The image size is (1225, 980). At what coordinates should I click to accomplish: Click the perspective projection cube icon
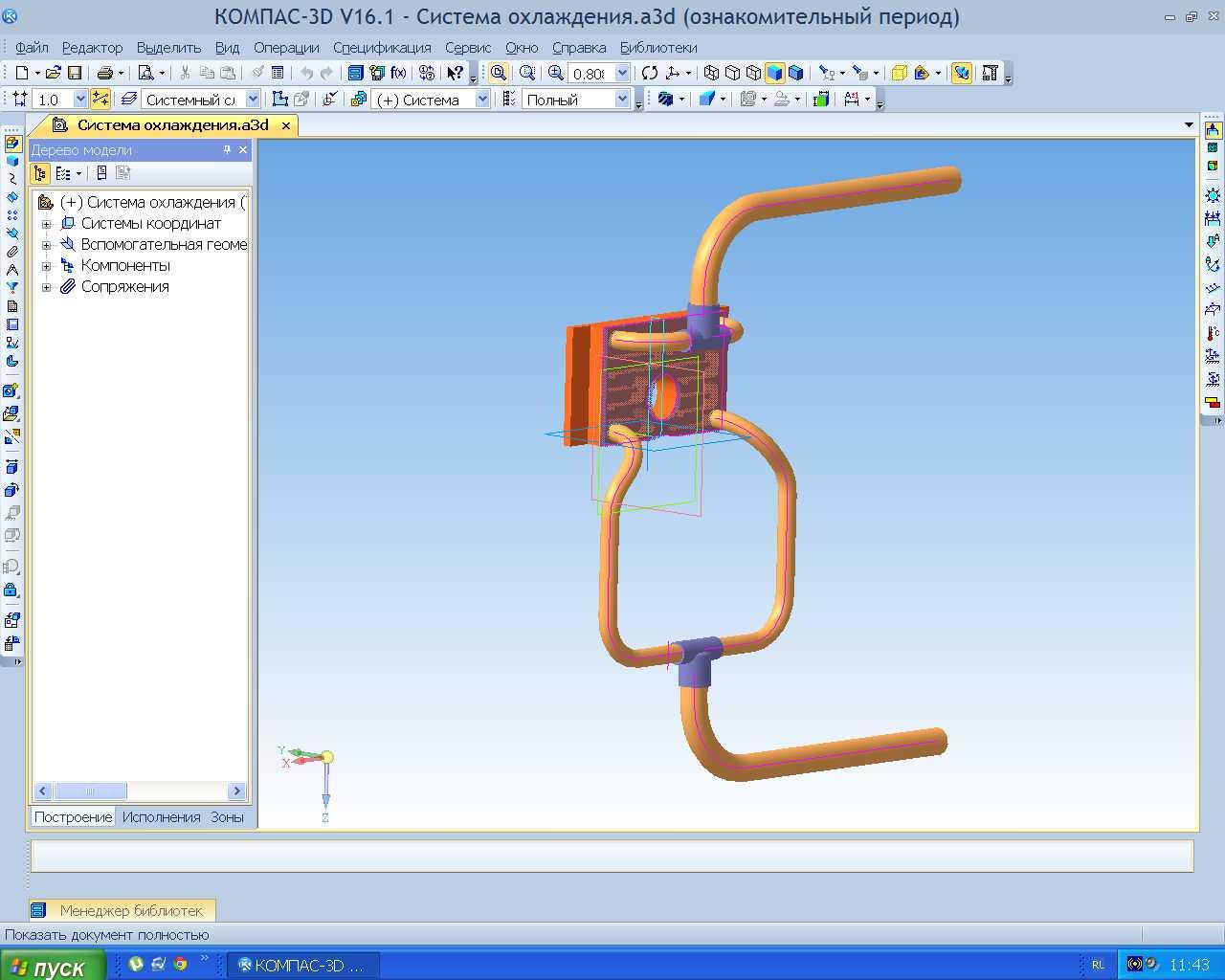899,73
